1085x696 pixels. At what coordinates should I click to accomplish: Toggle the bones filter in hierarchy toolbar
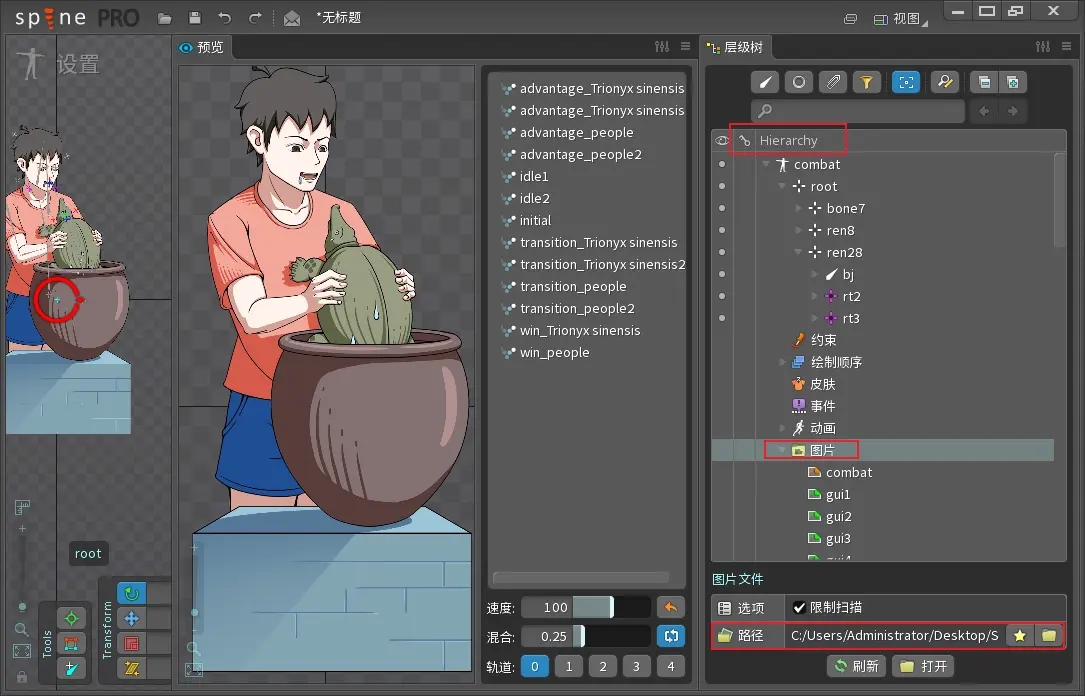765,82
